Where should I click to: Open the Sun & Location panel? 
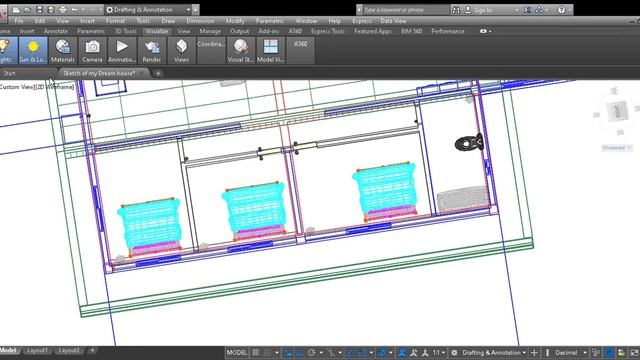tap(33, 50)
